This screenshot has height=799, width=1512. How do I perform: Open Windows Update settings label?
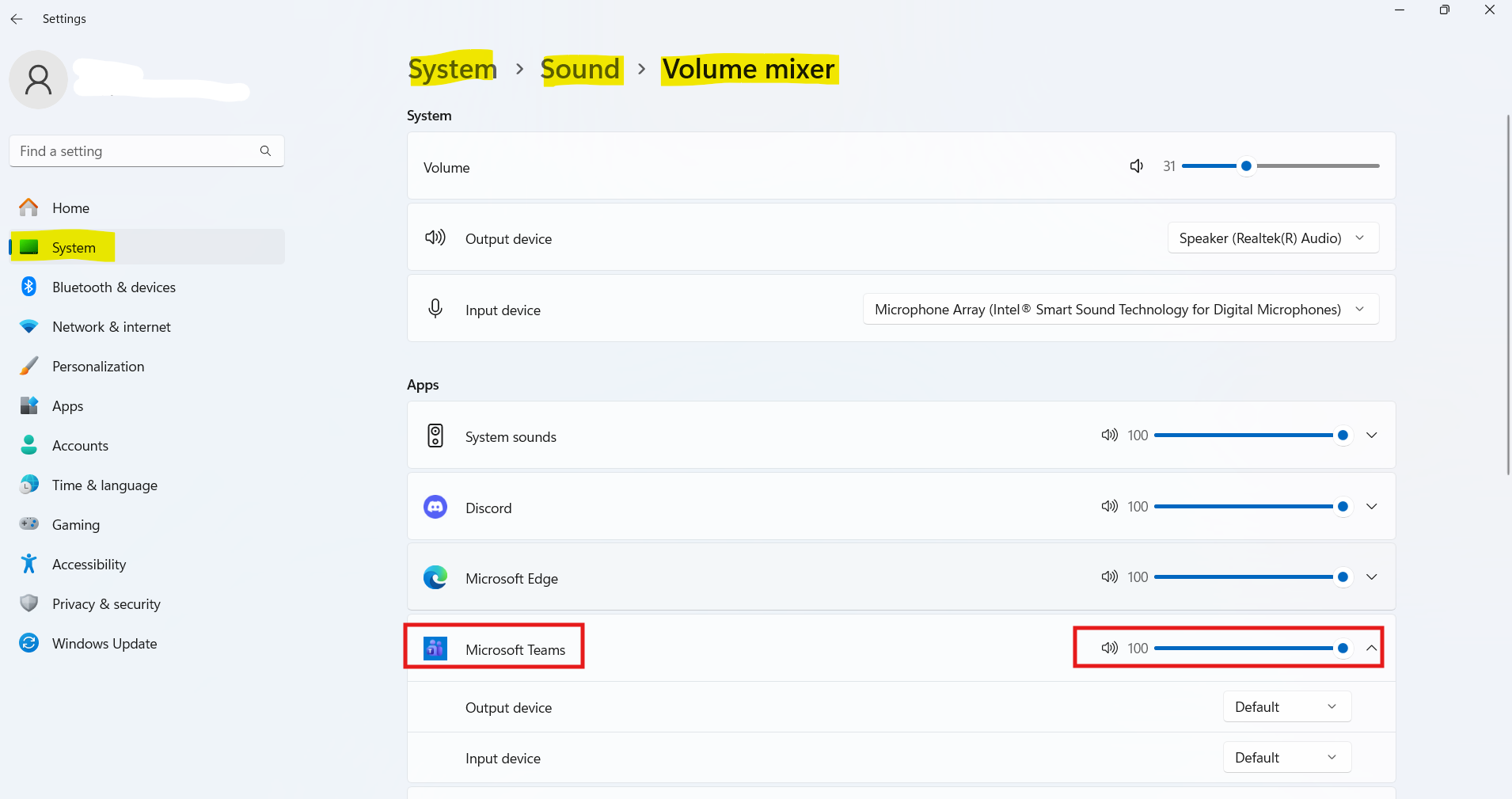pos(104,643)
